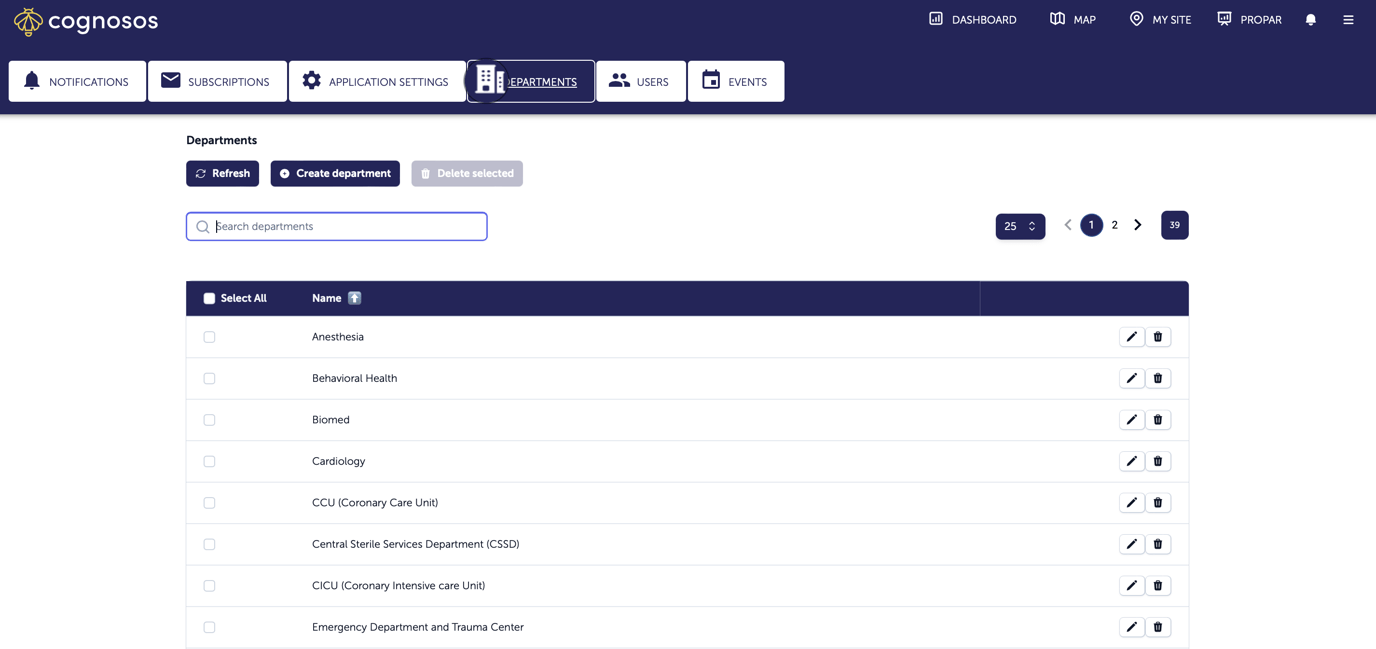Edit the Cardiology department
The width and height of the screenshot is (1376, 649).
pos(1132,462)
